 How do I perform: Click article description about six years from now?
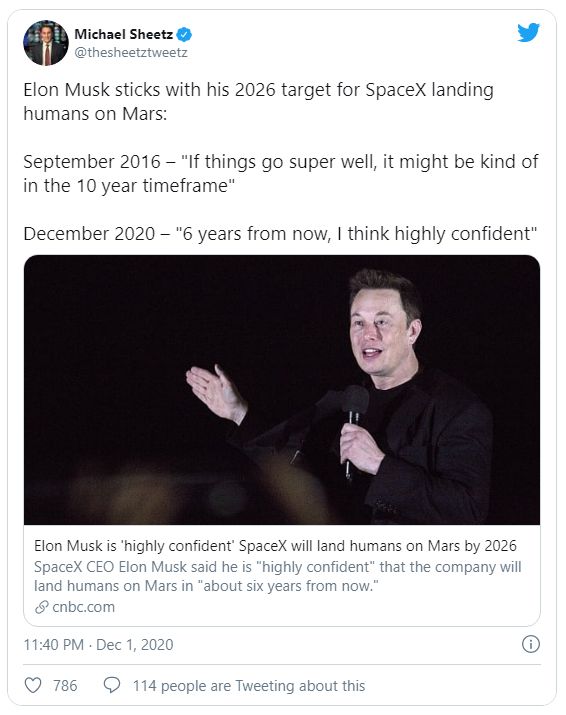point(277,576)
